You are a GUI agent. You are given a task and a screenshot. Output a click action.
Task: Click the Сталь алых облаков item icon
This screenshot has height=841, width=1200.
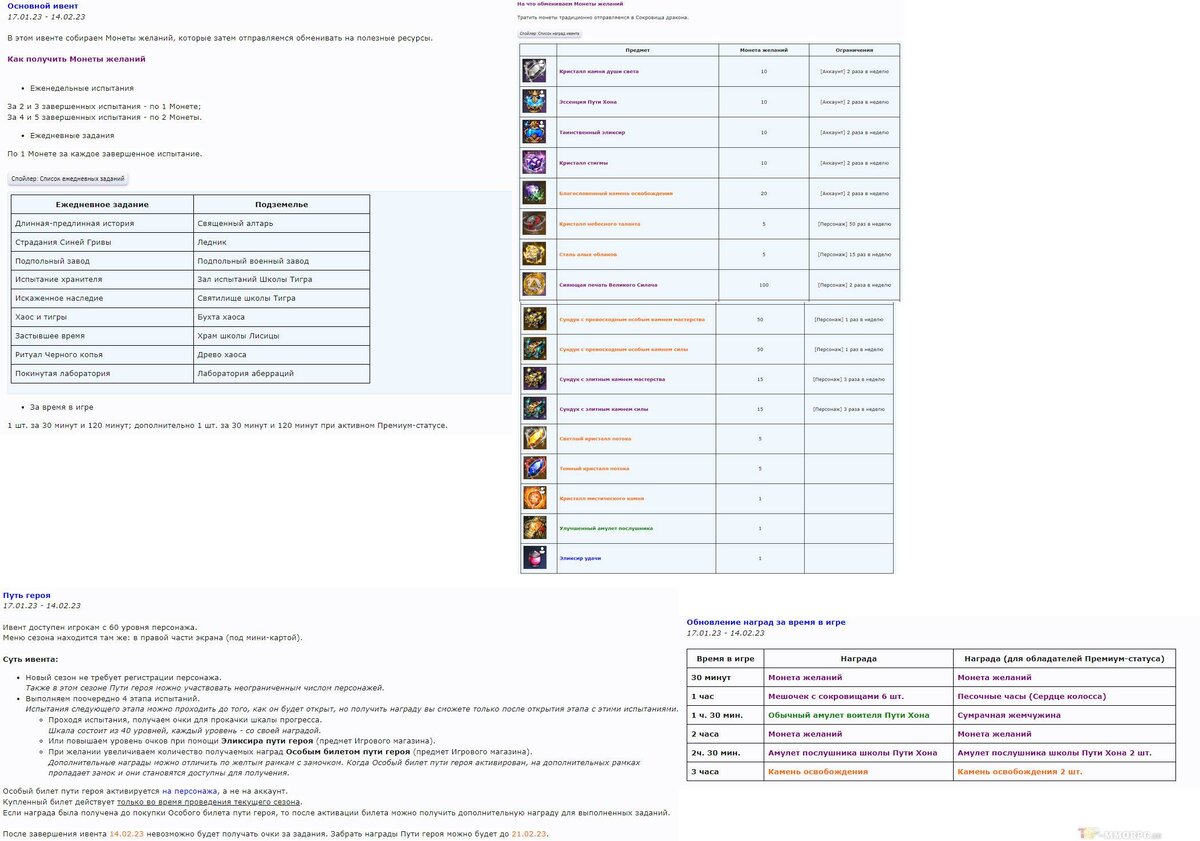coord(534,254)
